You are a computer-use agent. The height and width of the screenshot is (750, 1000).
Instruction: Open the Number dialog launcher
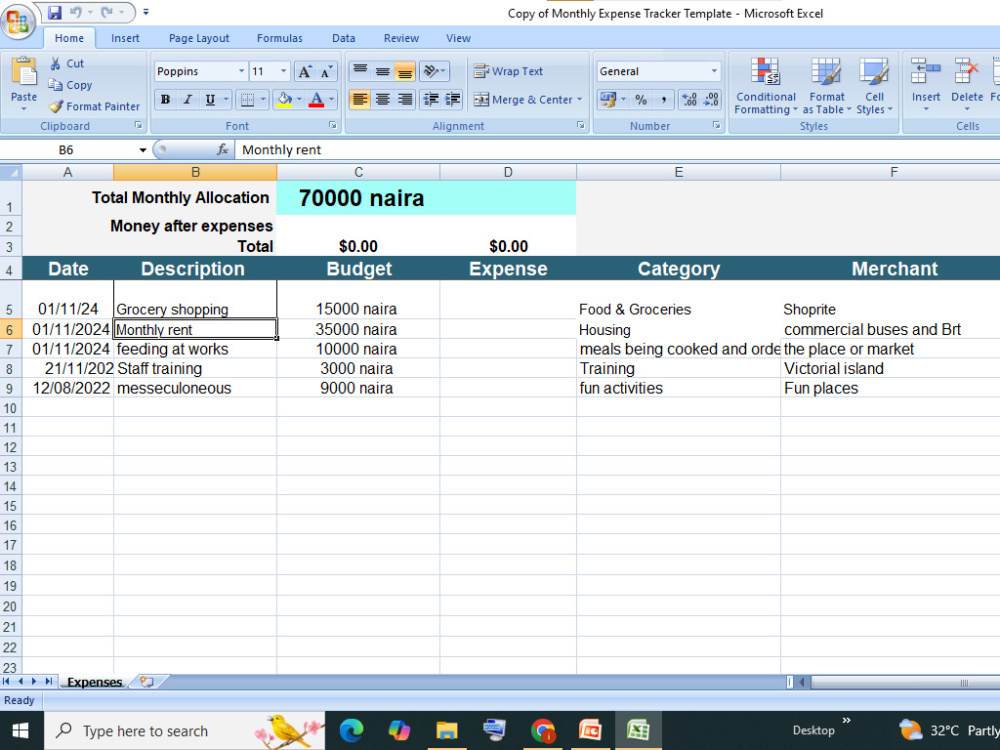point(716,126)
